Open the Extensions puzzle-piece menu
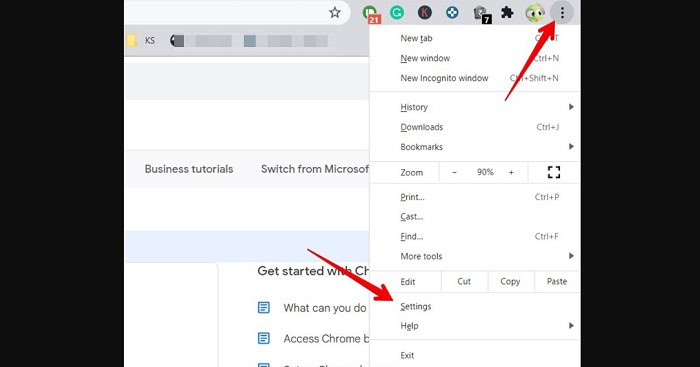Image resolution: width=700 pixels, height=367 pixels. 507,13
